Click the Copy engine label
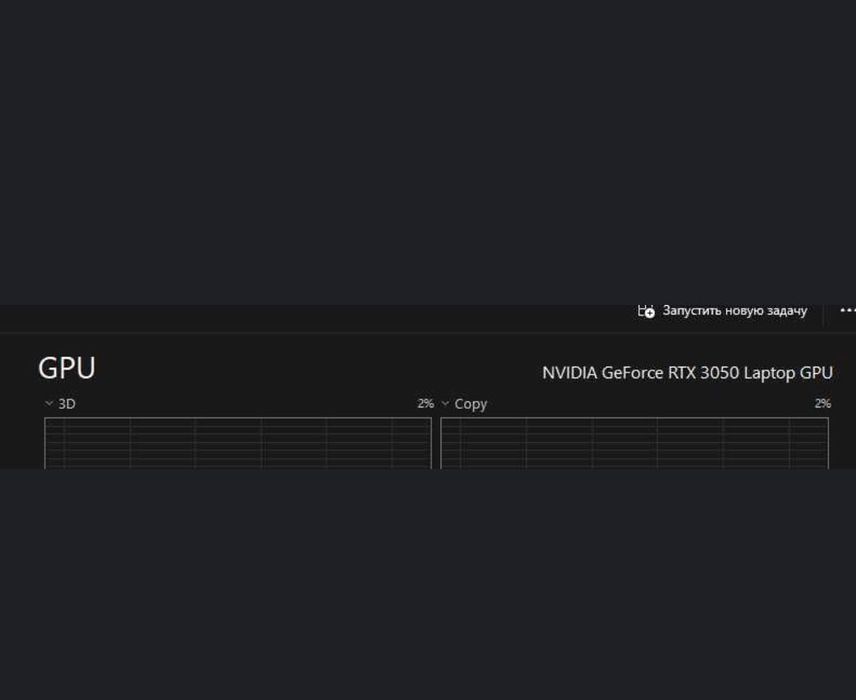 [471, 404]
